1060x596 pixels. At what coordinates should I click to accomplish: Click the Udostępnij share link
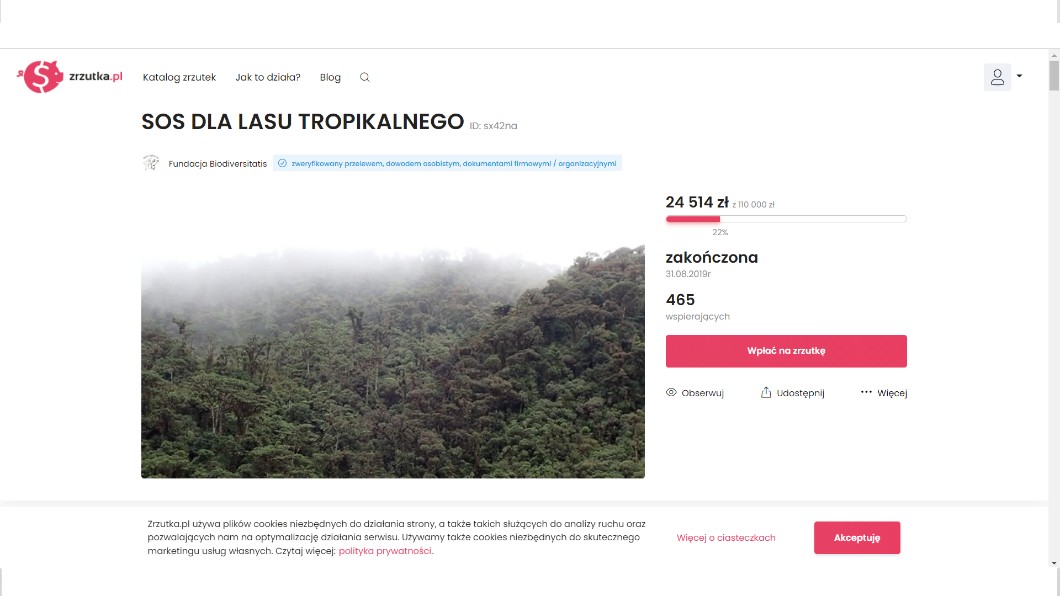coord(800,393)
